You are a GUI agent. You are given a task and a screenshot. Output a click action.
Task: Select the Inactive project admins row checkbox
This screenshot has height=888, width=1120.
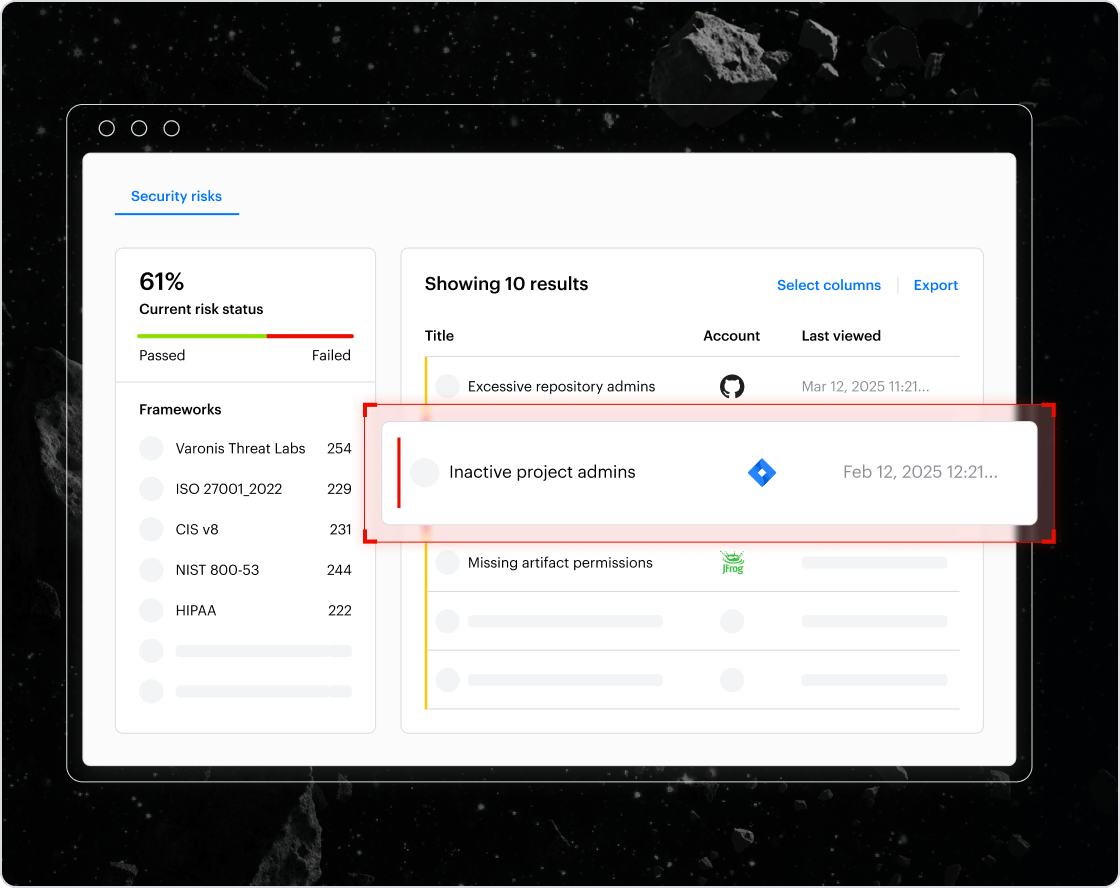tap(425, 473)
